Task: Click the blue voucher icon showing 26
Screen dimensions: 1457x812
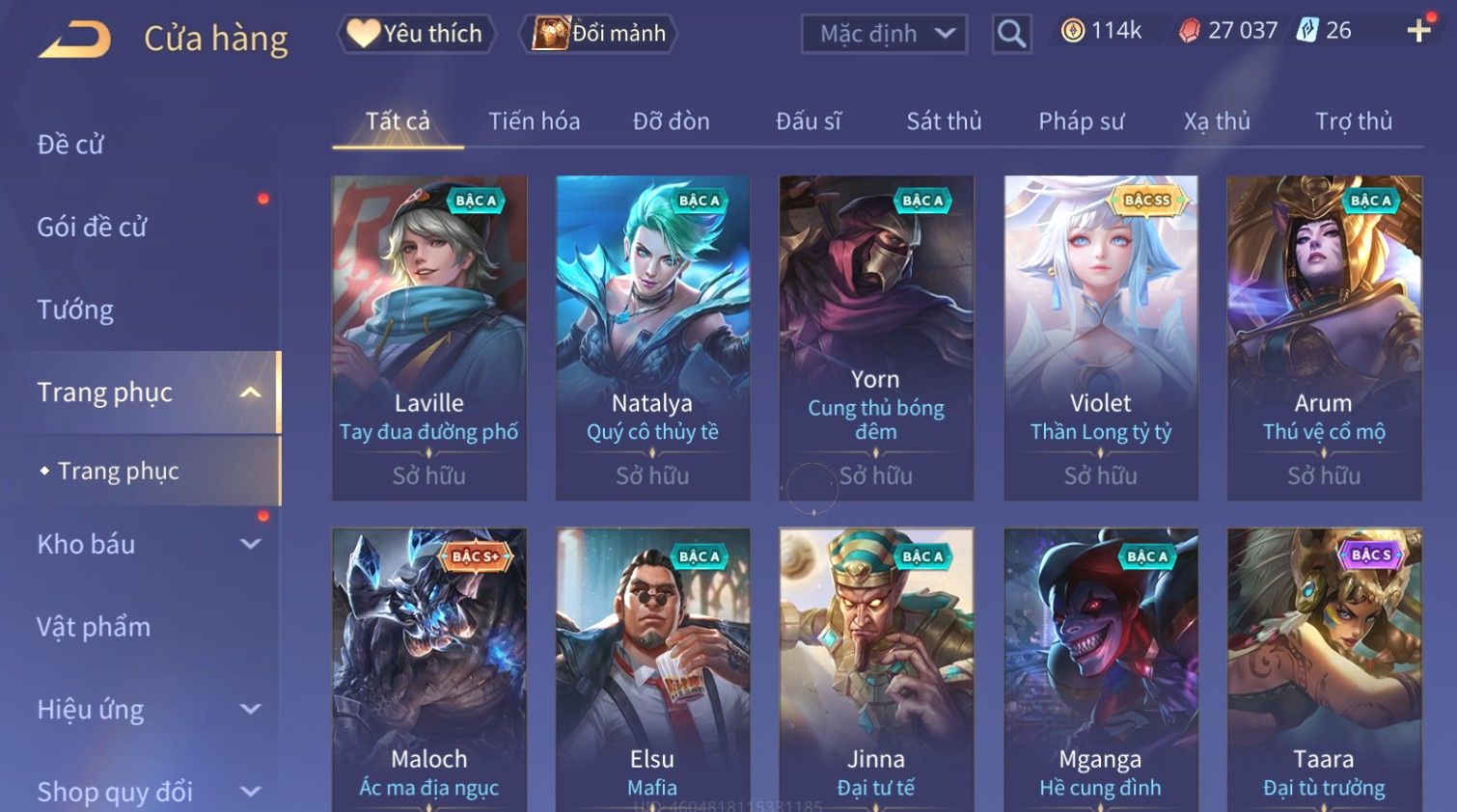Action: tap(1306, 31)
